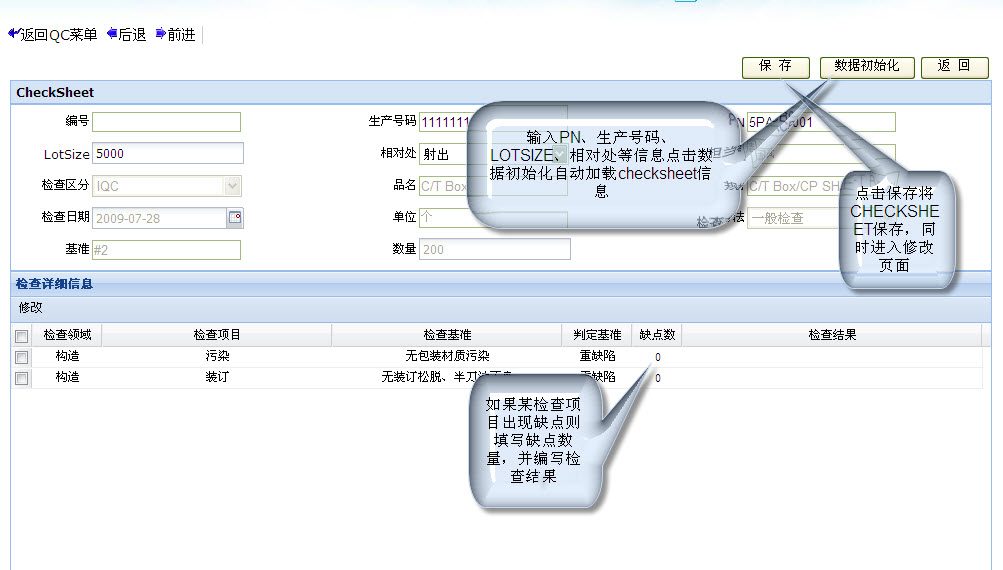Click the 检查领域 column header
1003x570 pixels.
pyautogui.click(x=67, y=335)
